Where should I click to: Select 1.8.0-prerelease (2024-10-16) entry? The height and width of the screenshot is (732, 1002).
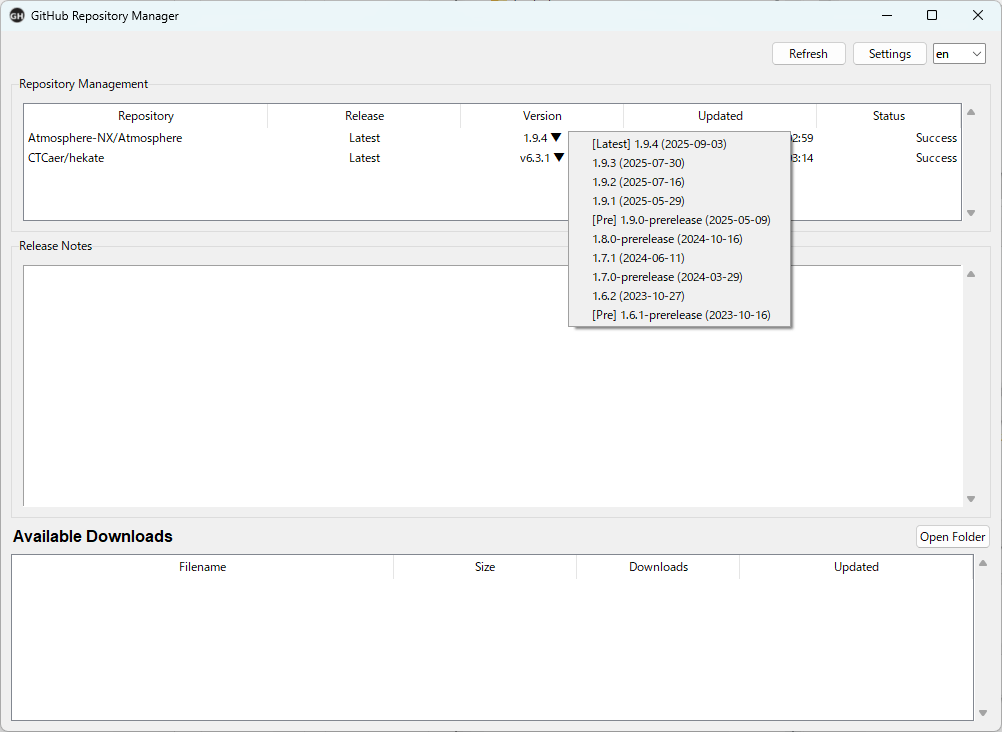pyautogui.click(x=679, y=239)
